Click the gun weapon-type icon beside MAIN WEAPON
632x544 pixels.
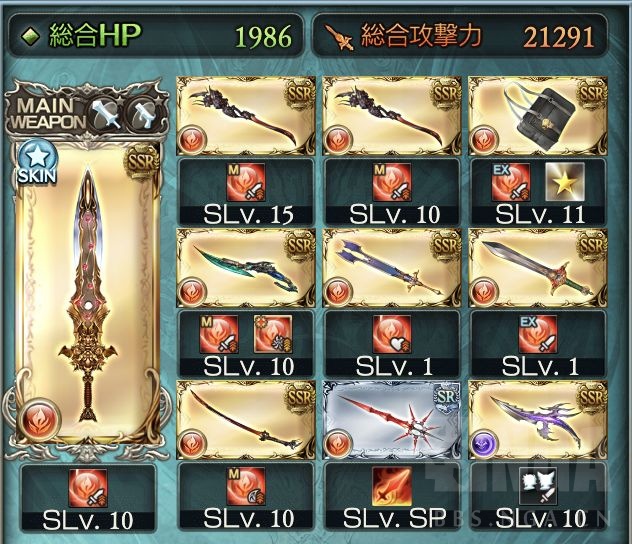coord(142,112)
